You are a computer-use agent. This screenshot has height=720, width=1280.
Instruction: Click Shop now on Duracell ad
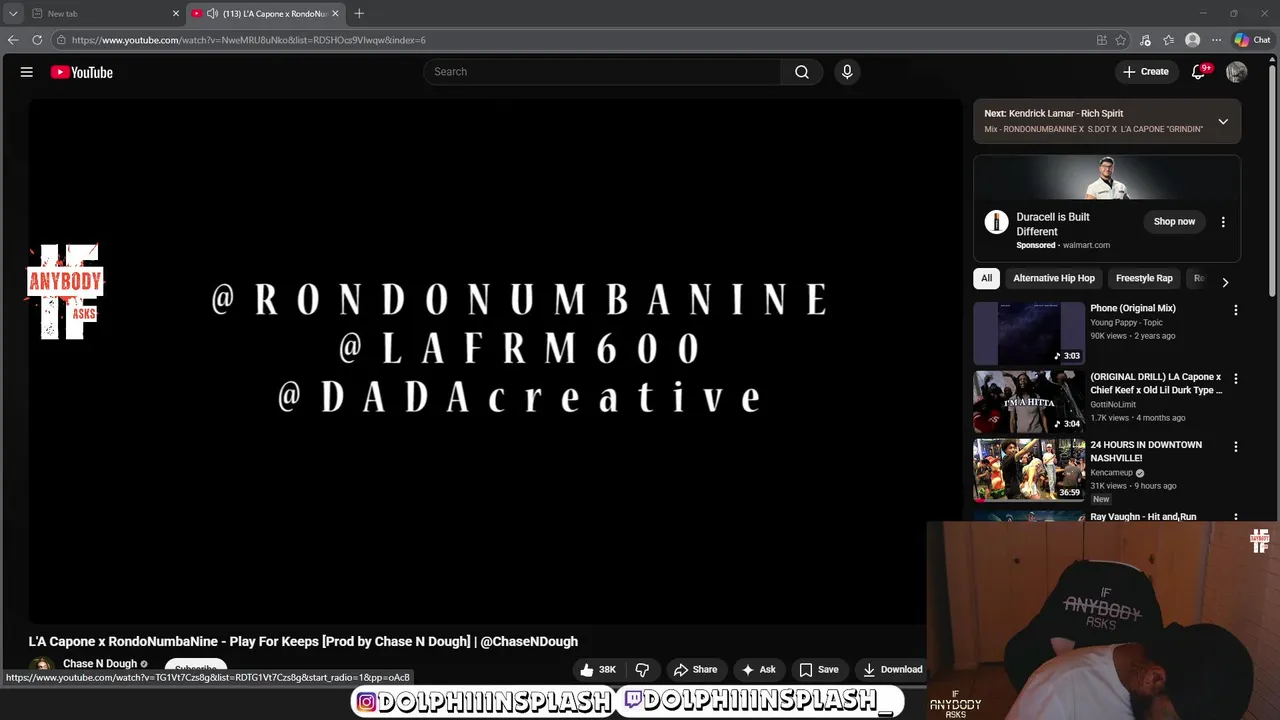(x=1174, y=222)
